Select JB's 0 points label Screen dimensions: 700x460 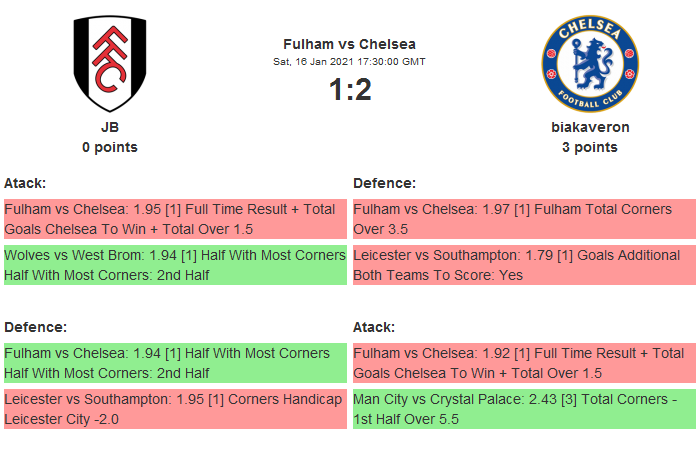point(110,147)
